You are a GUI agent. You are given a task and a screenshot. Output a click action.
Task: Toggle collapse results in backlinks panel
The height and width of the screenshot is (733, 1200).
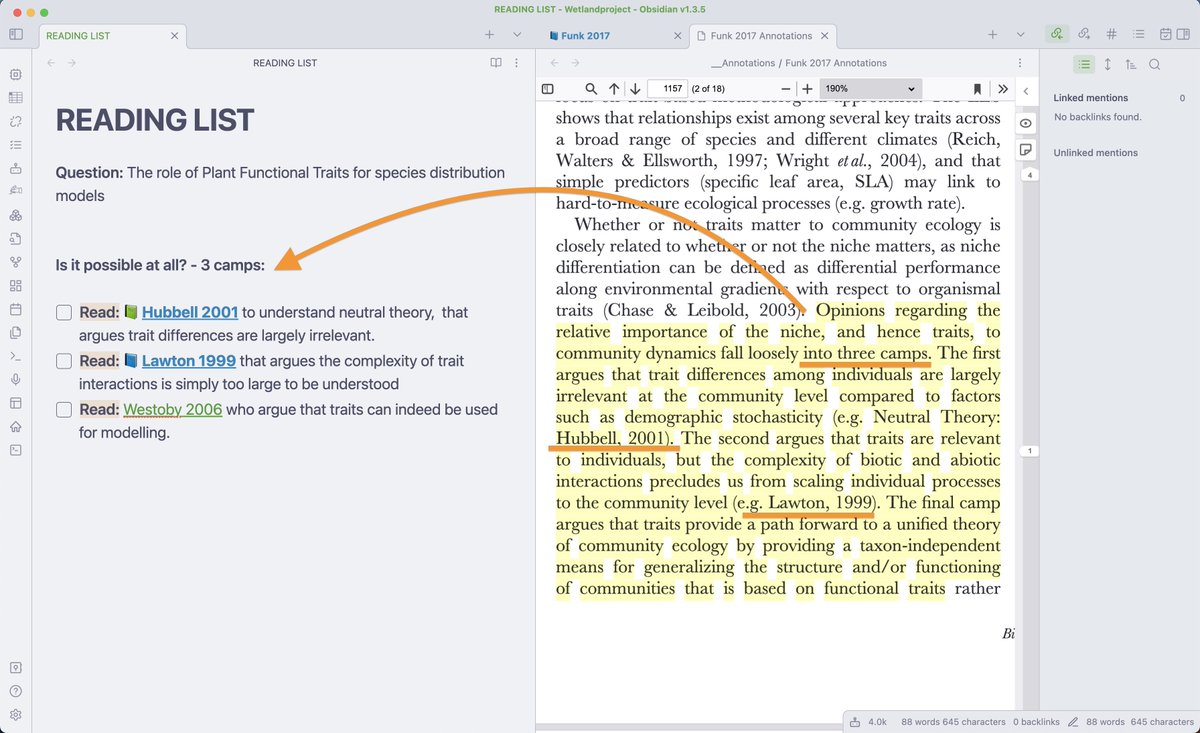click(x=1084, y=64)
